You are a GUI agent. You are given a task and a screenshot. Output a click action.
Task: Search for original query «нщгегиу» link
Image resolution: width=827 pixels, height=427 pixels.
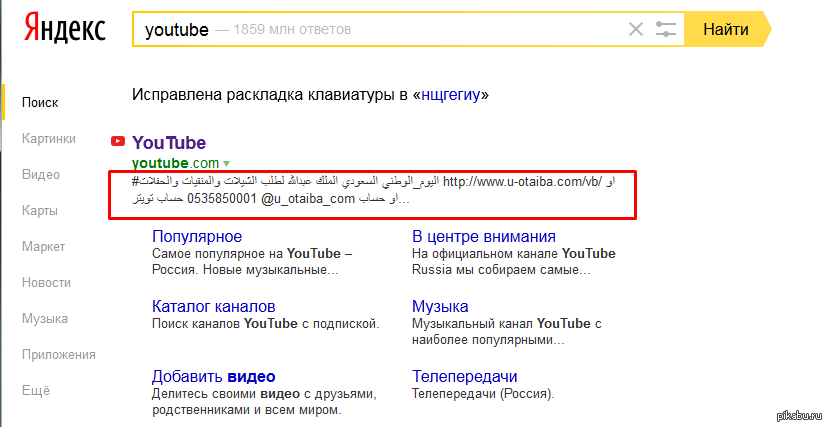click(451, 95)
